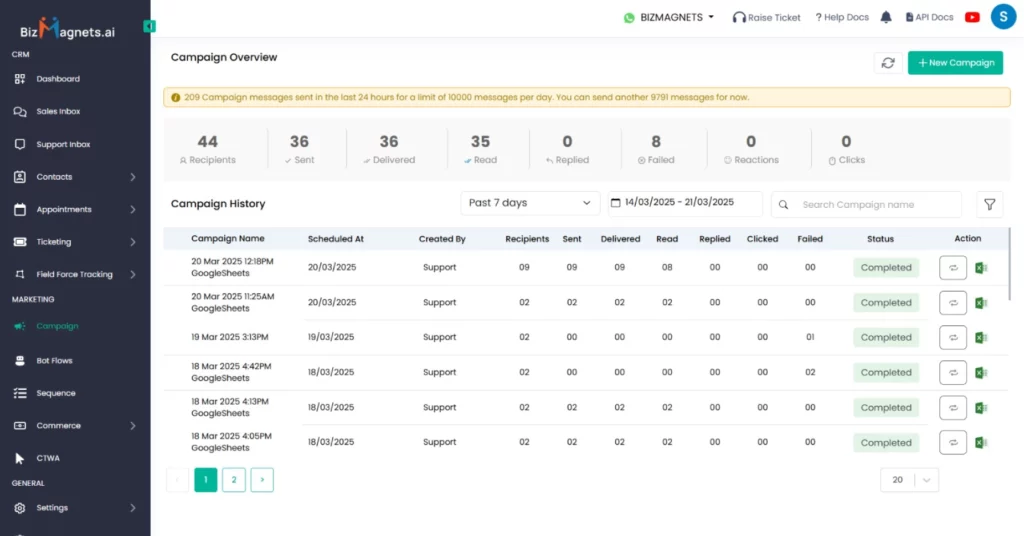Viewport: 1024px width, 536px height.
Task: Open the Sales Inbox icon
Action: pyautogui.click(x=20, y=112)
